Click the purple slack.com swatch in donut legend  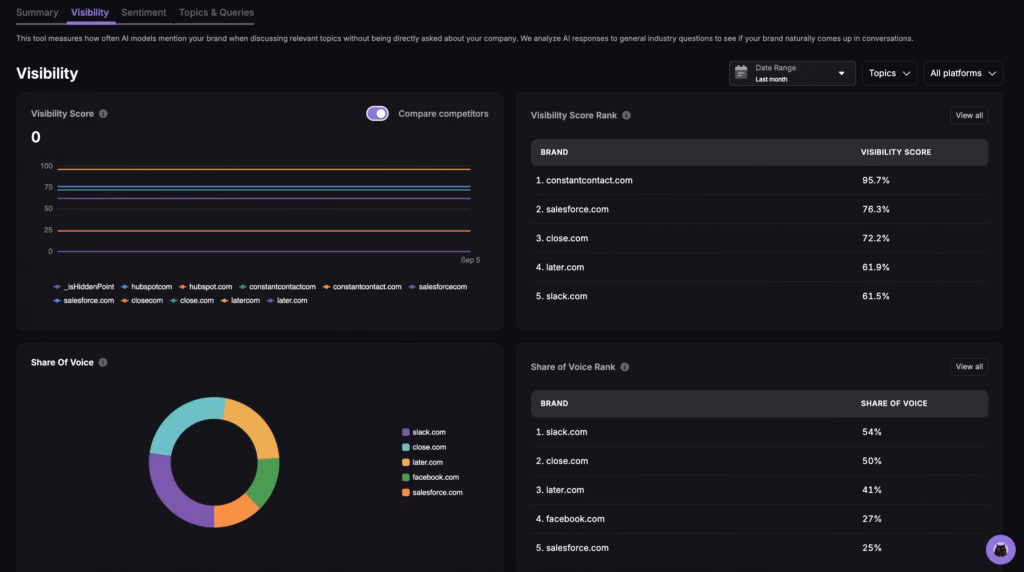point(405,432)
